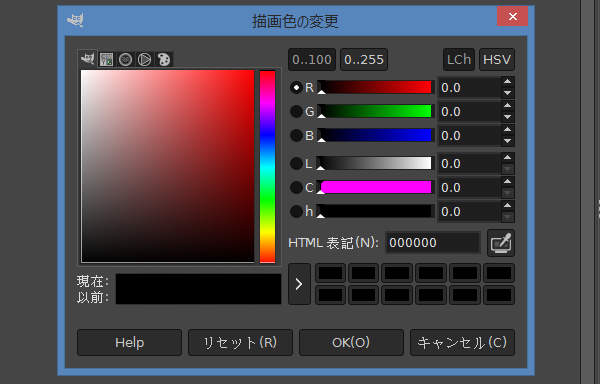Add current color to history using the arrow button
This screenshot has width=600, height=384.
(x=299, y=284)
